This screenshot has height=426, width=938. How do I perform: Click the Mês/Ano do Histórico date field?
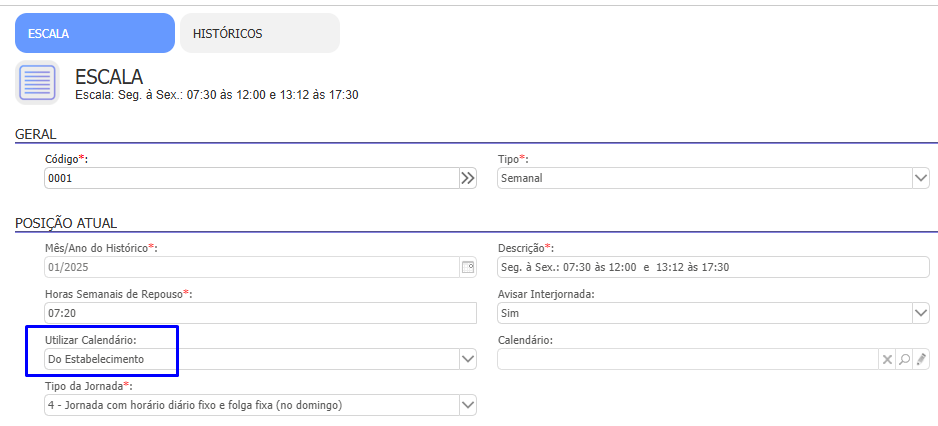250,267
